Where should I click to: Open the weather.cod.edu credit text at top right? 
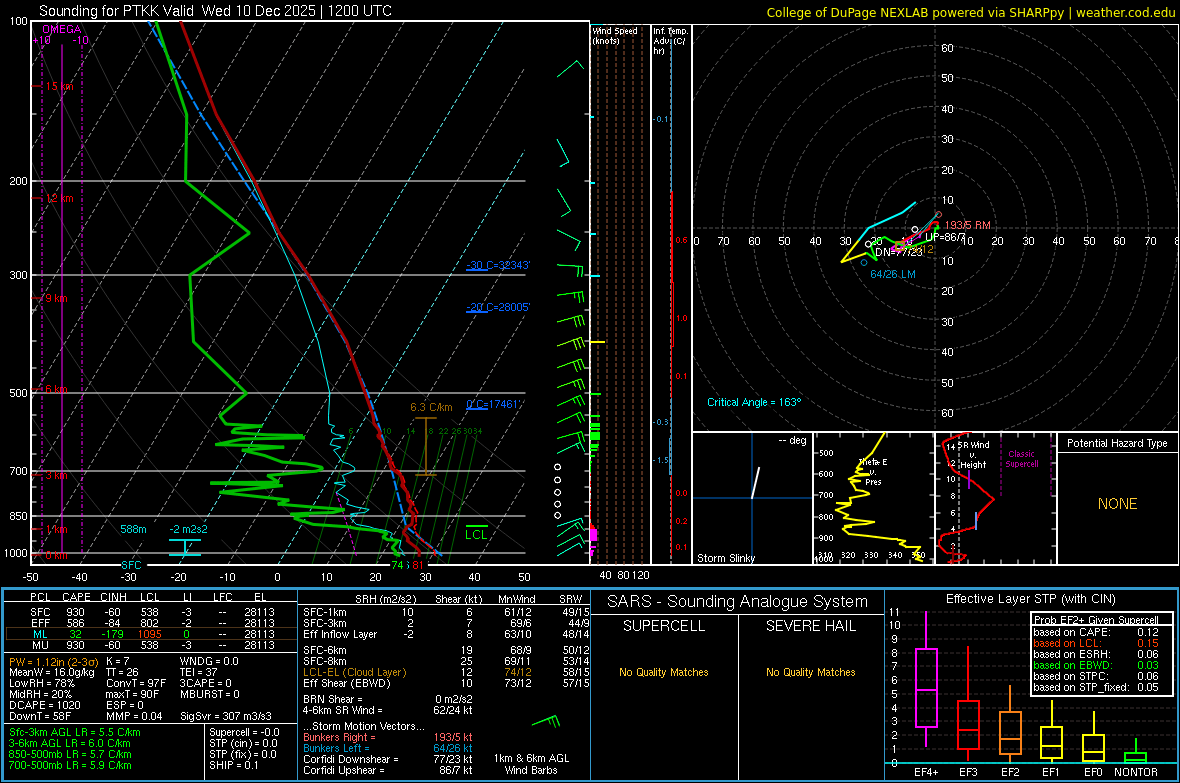pyautogui.click(x=1126, y=13)
